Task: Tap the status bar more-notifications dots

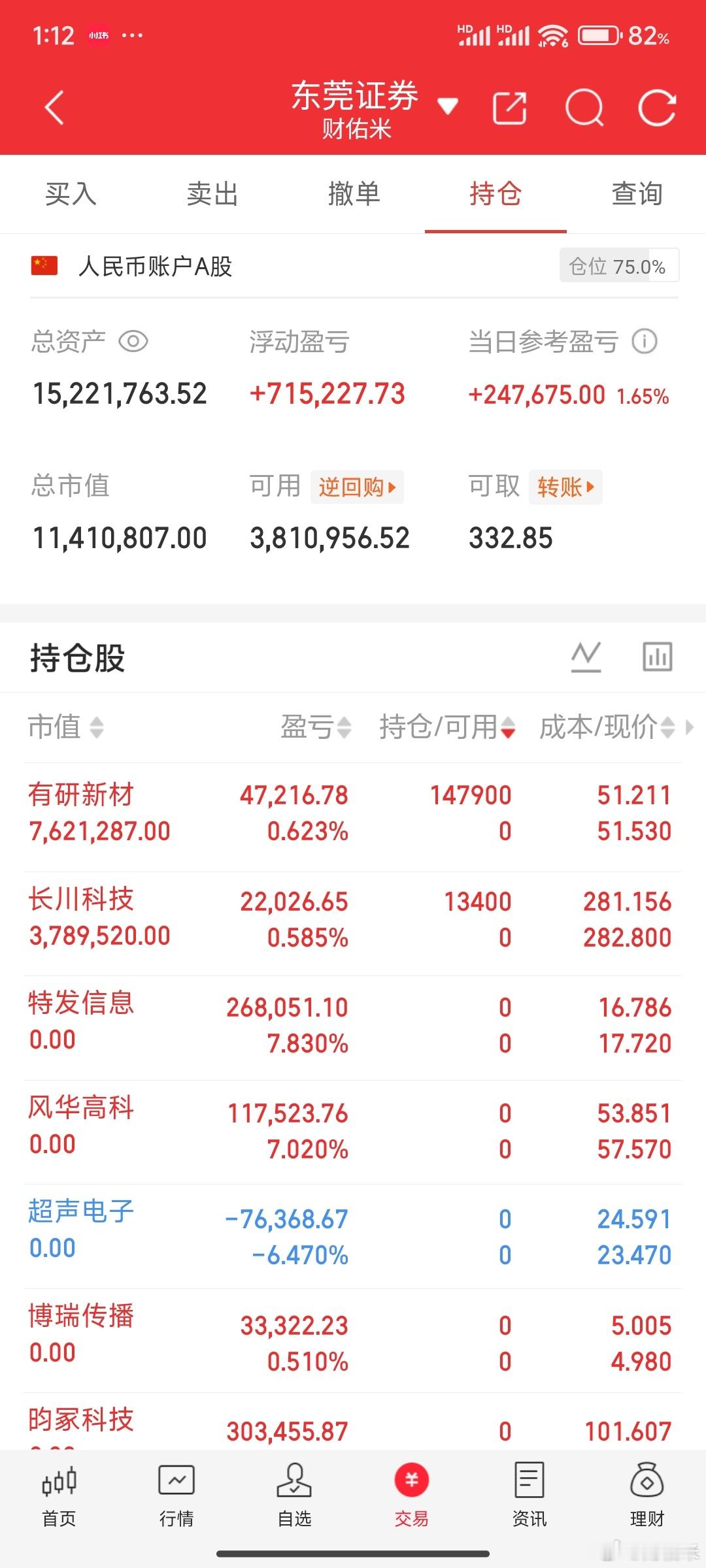Action: tap(132, 35)
